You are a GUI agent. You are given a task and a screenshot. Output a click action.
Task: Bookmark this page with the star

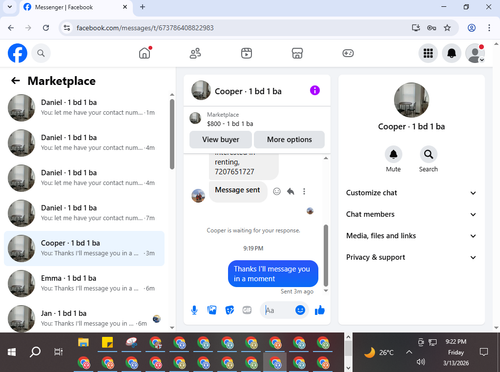pyautogui.click(x=447, y=28)
